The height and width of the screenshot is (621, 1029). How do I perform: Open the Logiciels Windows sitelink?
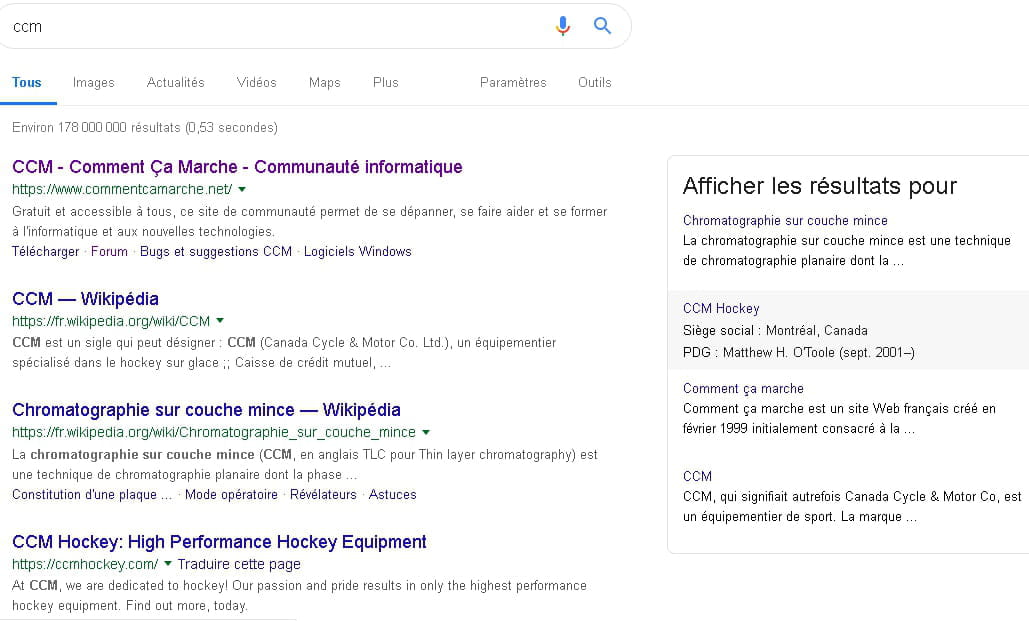358,251
